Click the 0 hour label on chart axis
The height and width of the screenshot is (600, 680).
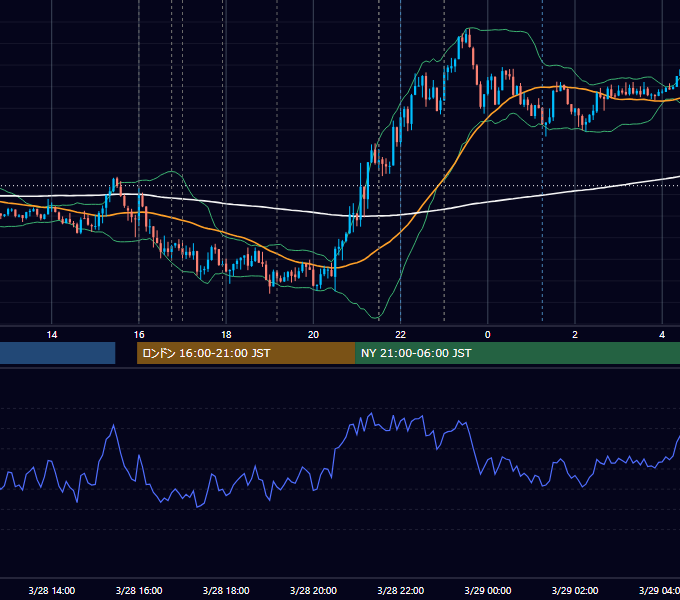(x=487, y=335)
